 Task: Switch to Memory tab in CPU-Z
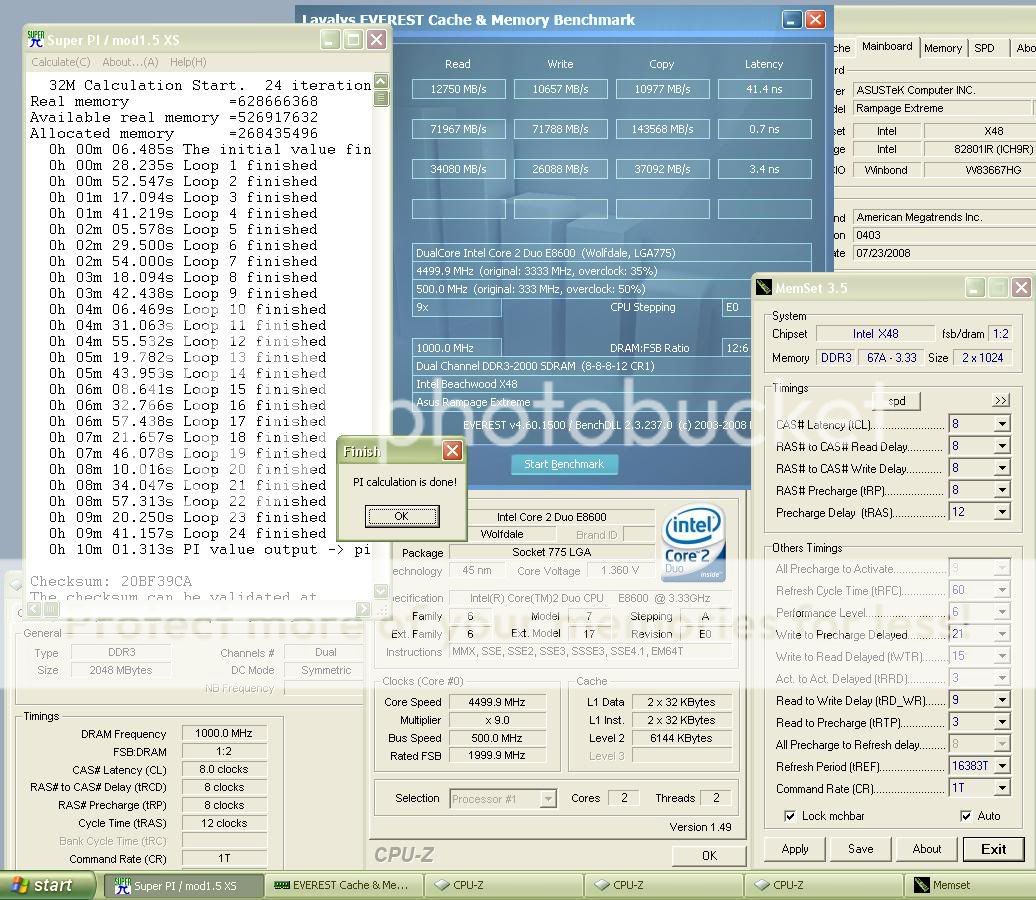[x=943, y=48]
